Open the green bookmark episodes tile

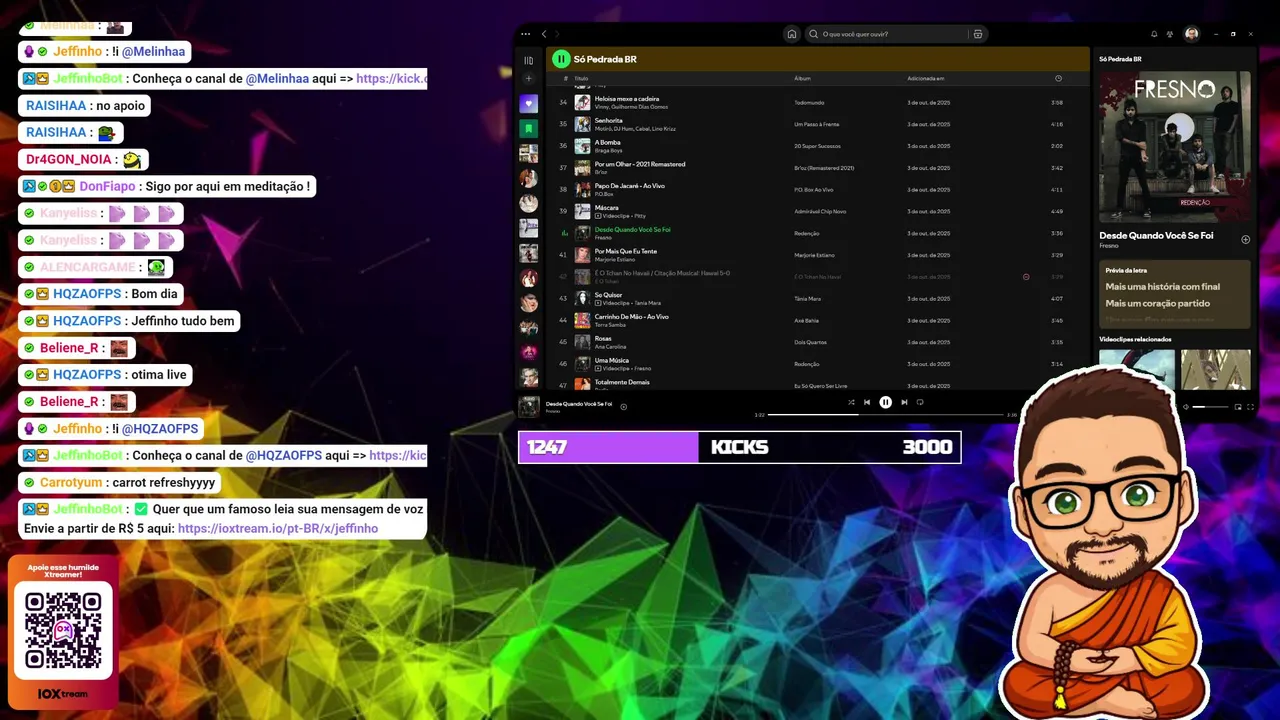529,129
